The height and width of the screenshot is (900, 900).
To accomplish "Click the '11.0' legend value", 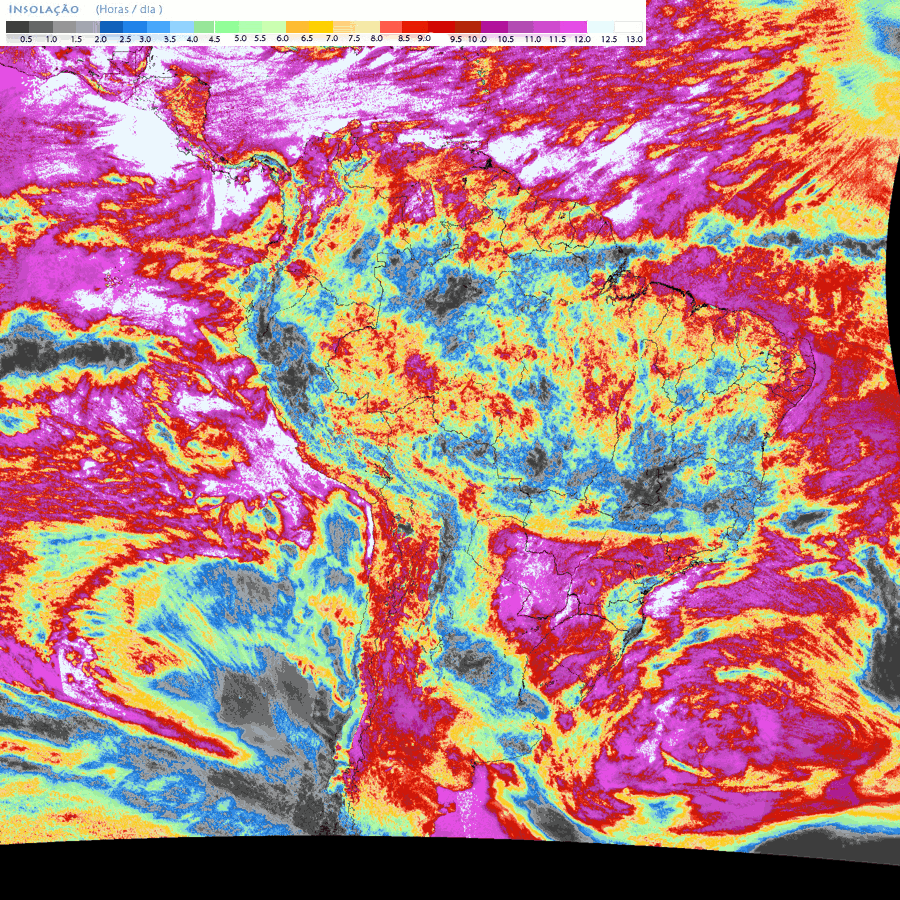I will click(x=533, y=39).
